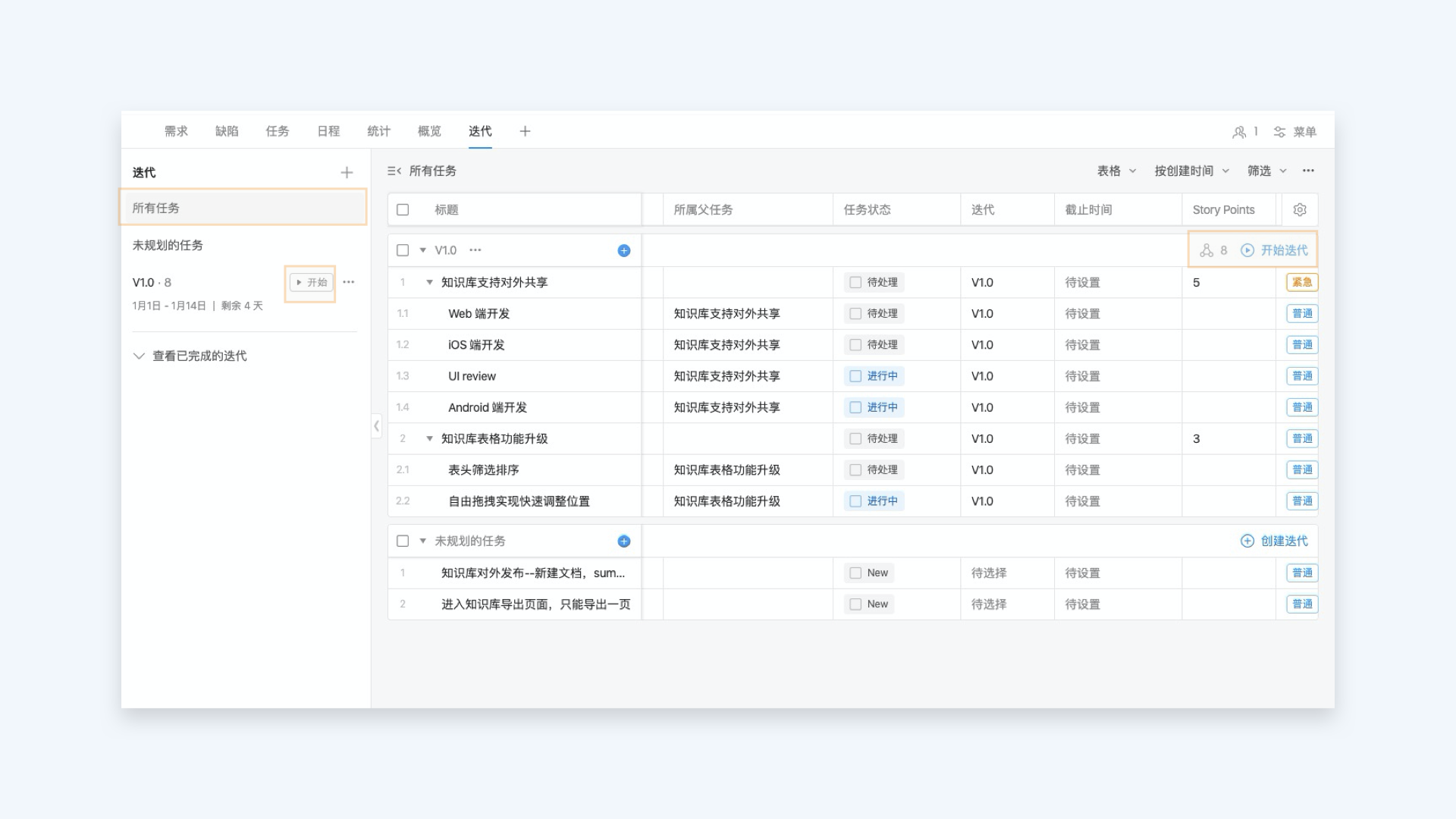Switch to the 统计 tab
This screenshot has height=819, width=1456.
point(378,132)
